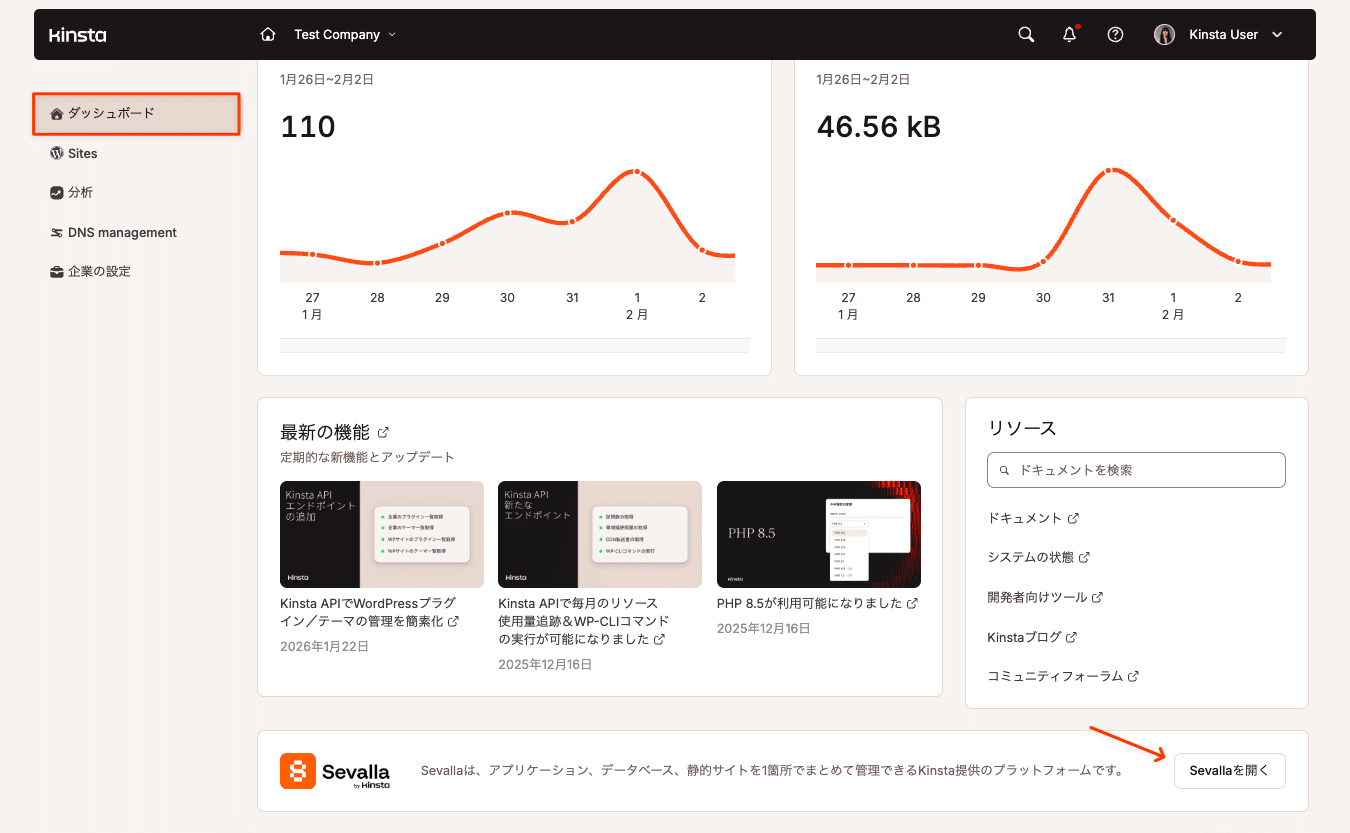Open the PHP 8.5 article thumbnail
1350x833 pixels.
(x=818, y=534)
